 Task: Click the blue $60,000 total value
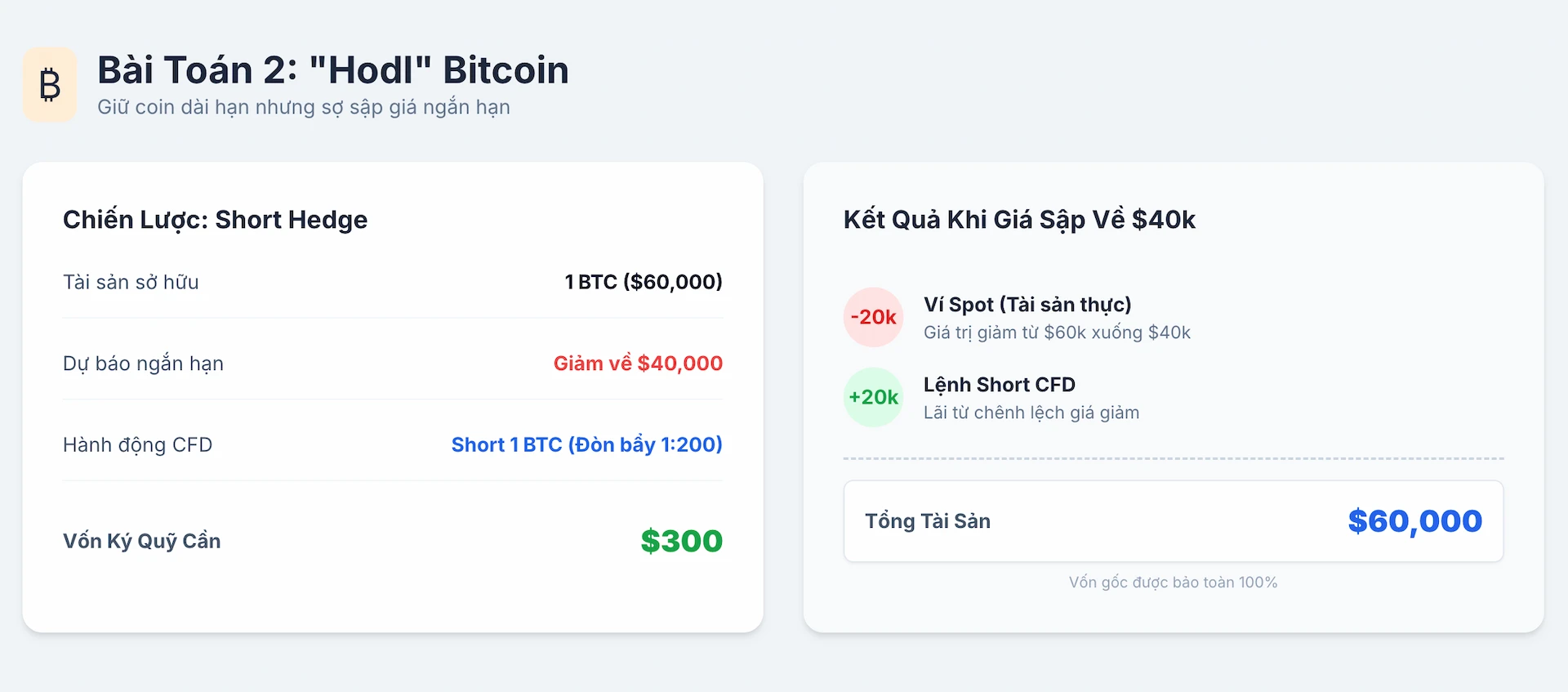click(x=1414, y=521)
